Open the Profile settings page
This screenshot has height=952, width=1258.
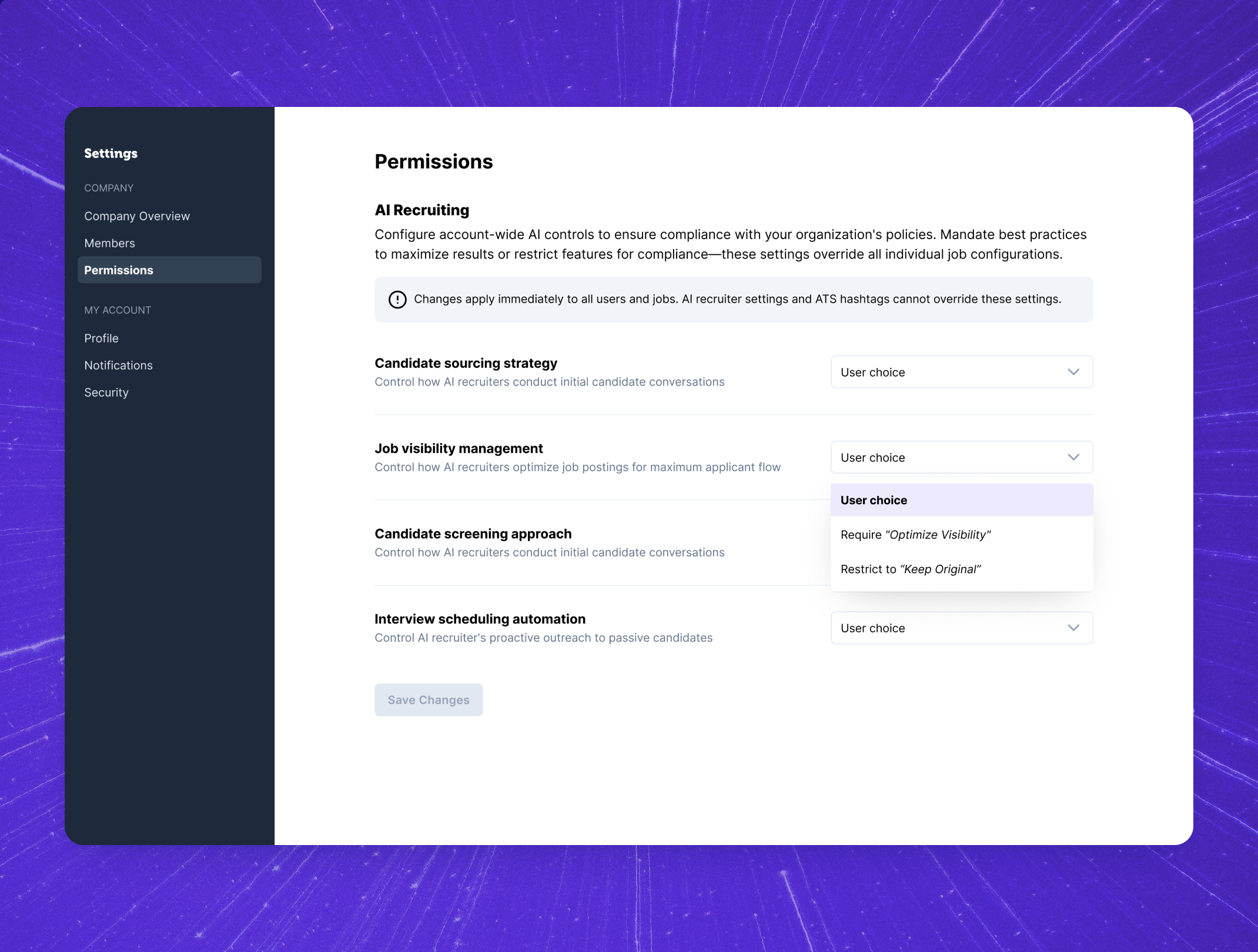point(101,338)
